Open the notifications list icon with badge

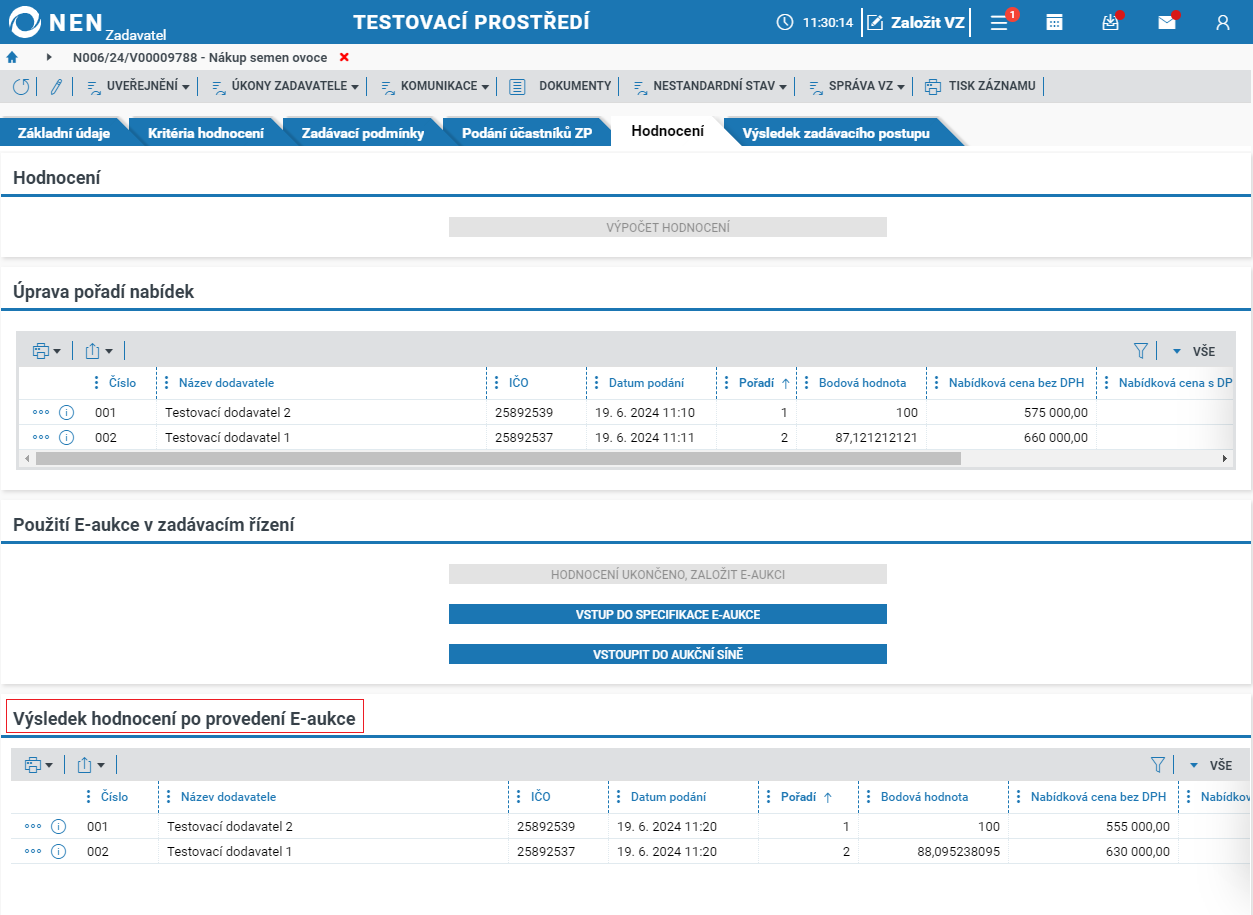tap(999, 22)
